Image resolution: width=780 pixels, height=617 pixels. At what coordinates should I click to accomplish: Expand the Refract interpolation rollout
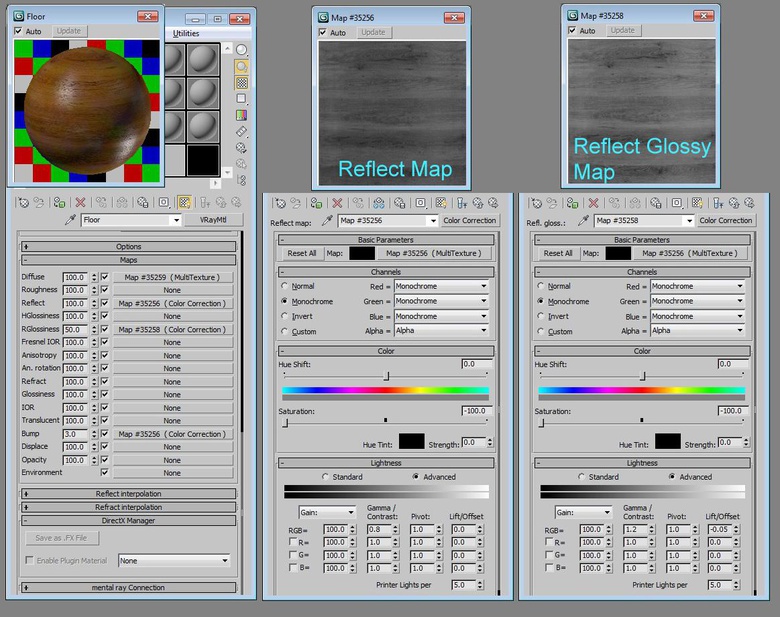tap(128, 507)
